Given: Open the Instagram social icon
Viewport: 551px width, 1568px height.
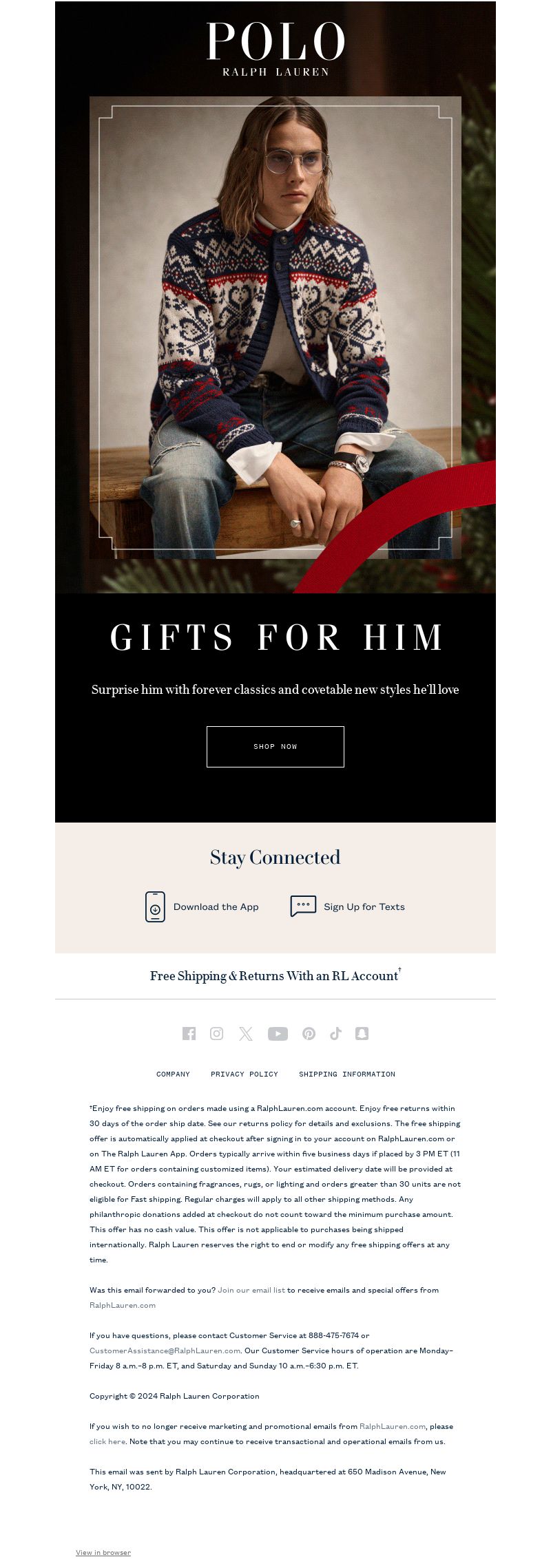Looking at the screenshot, I should coord(216,1033).
